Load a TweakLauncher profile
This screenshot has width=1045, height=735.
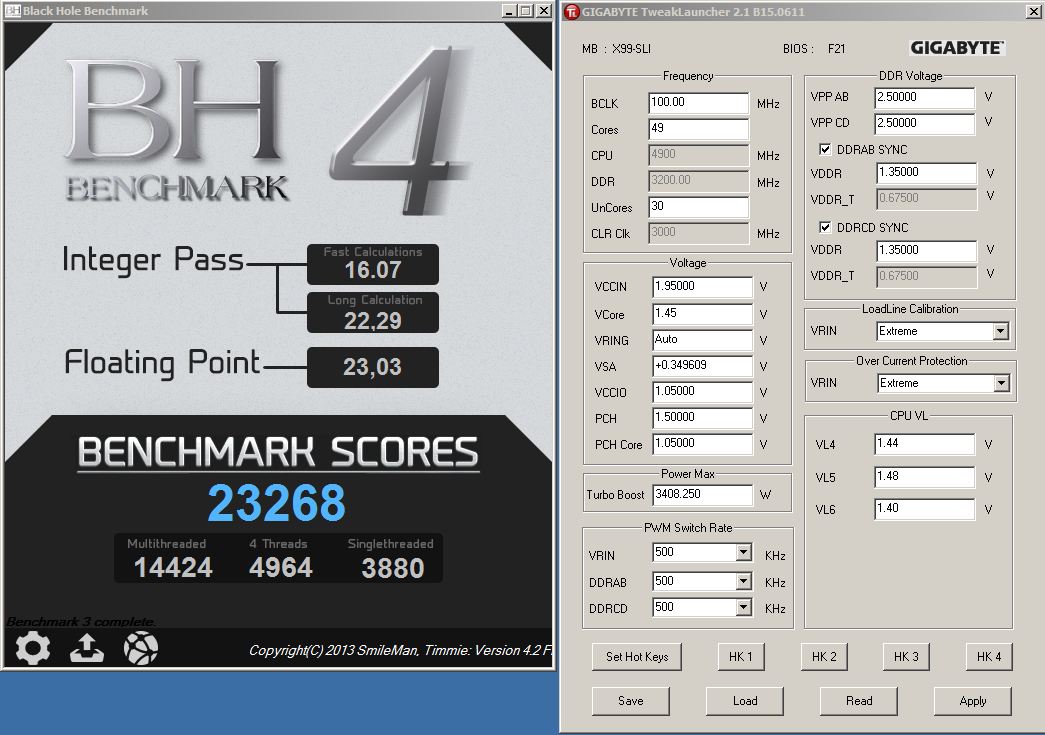(x=744, y=701)
